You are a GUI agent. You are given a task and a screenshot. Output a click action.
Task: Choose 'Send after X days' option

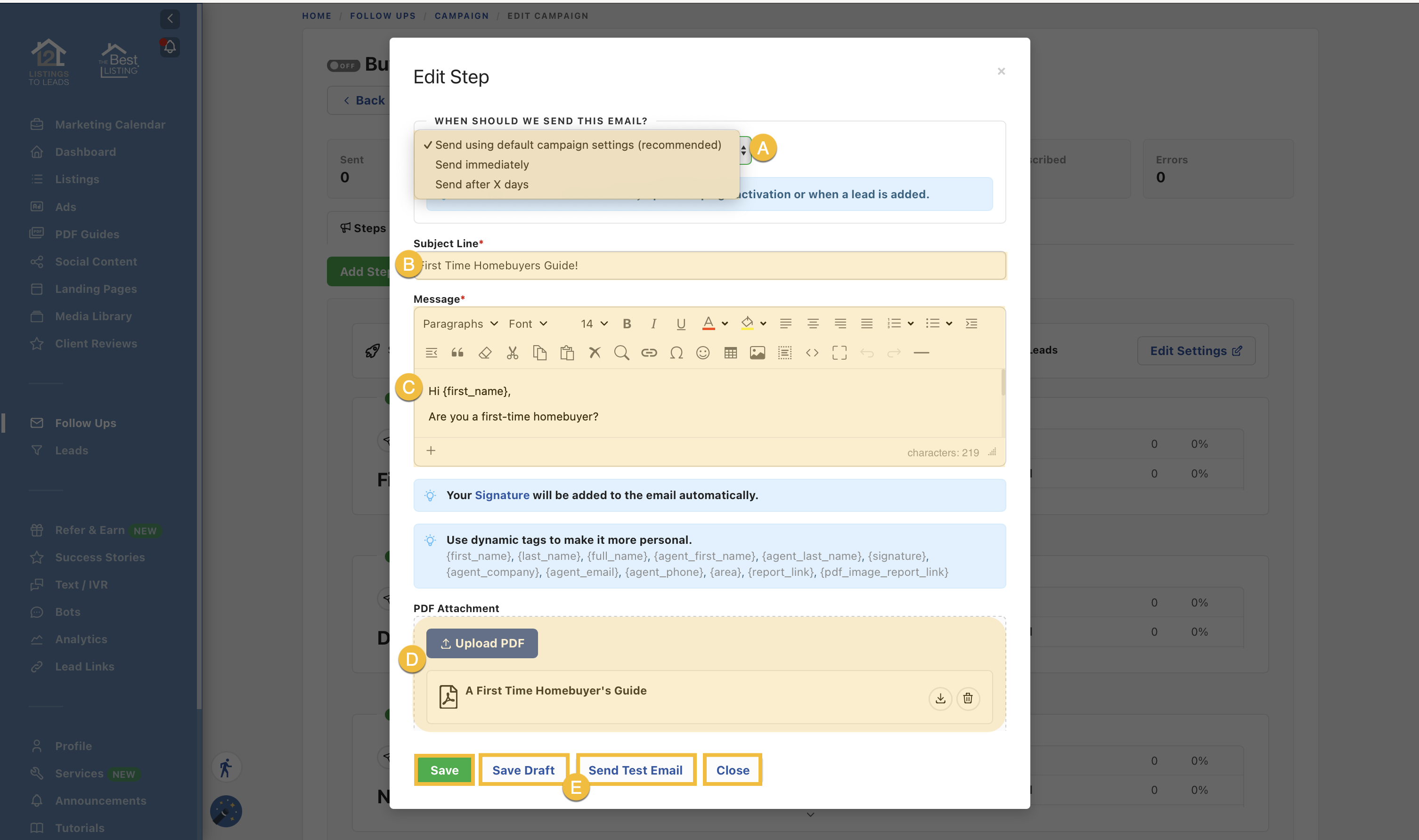click(482, 185)
